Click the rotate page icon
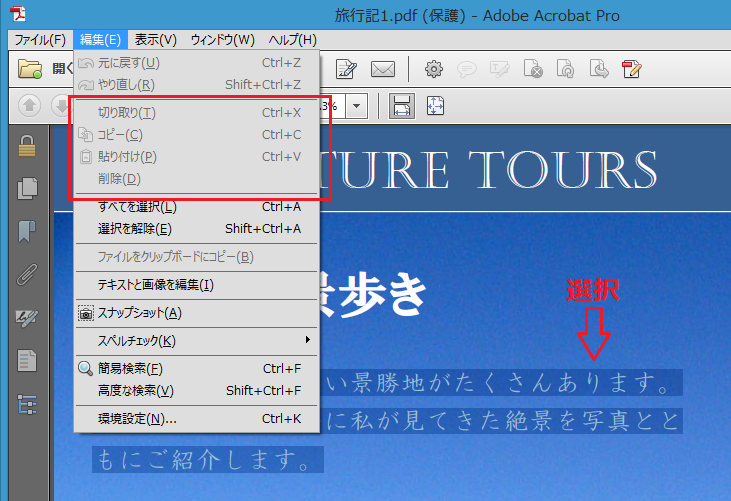 565,69
